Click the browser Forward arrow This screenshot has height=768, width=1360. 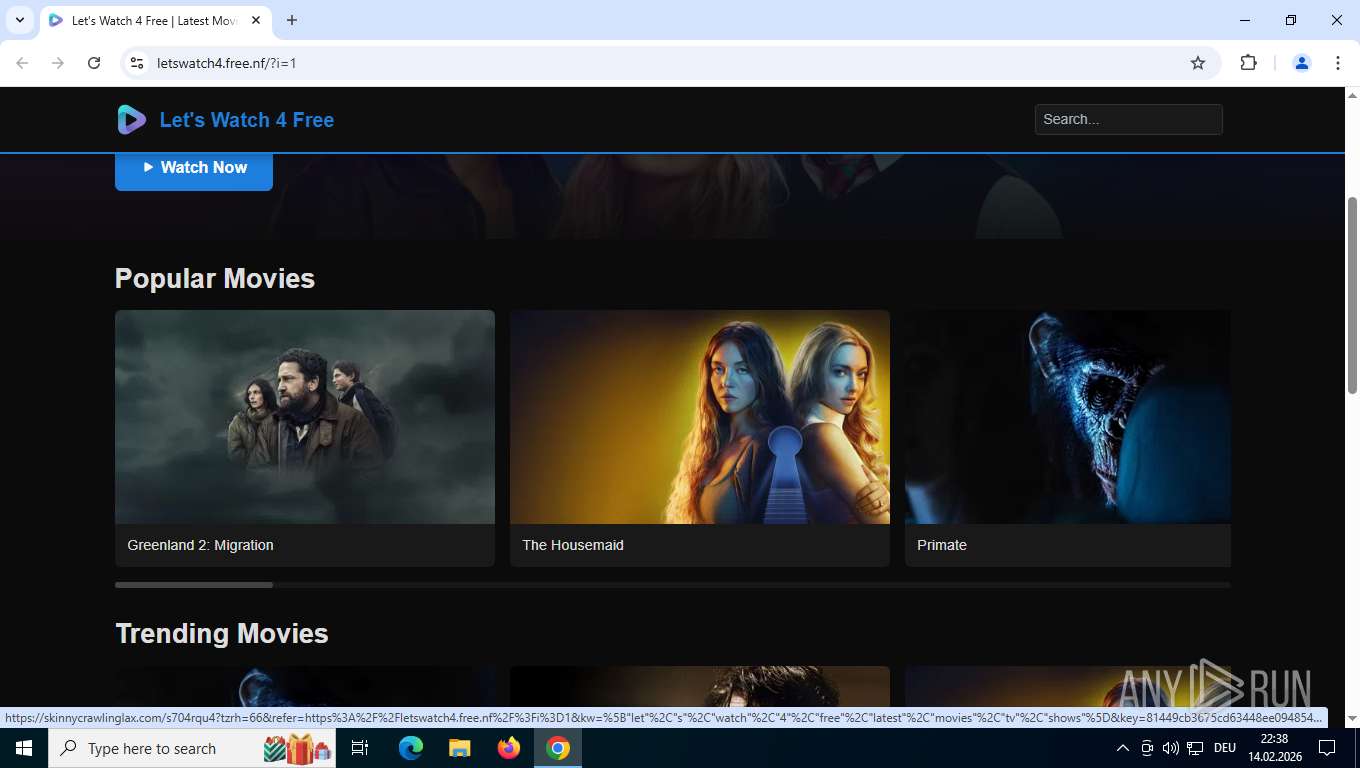58,63
